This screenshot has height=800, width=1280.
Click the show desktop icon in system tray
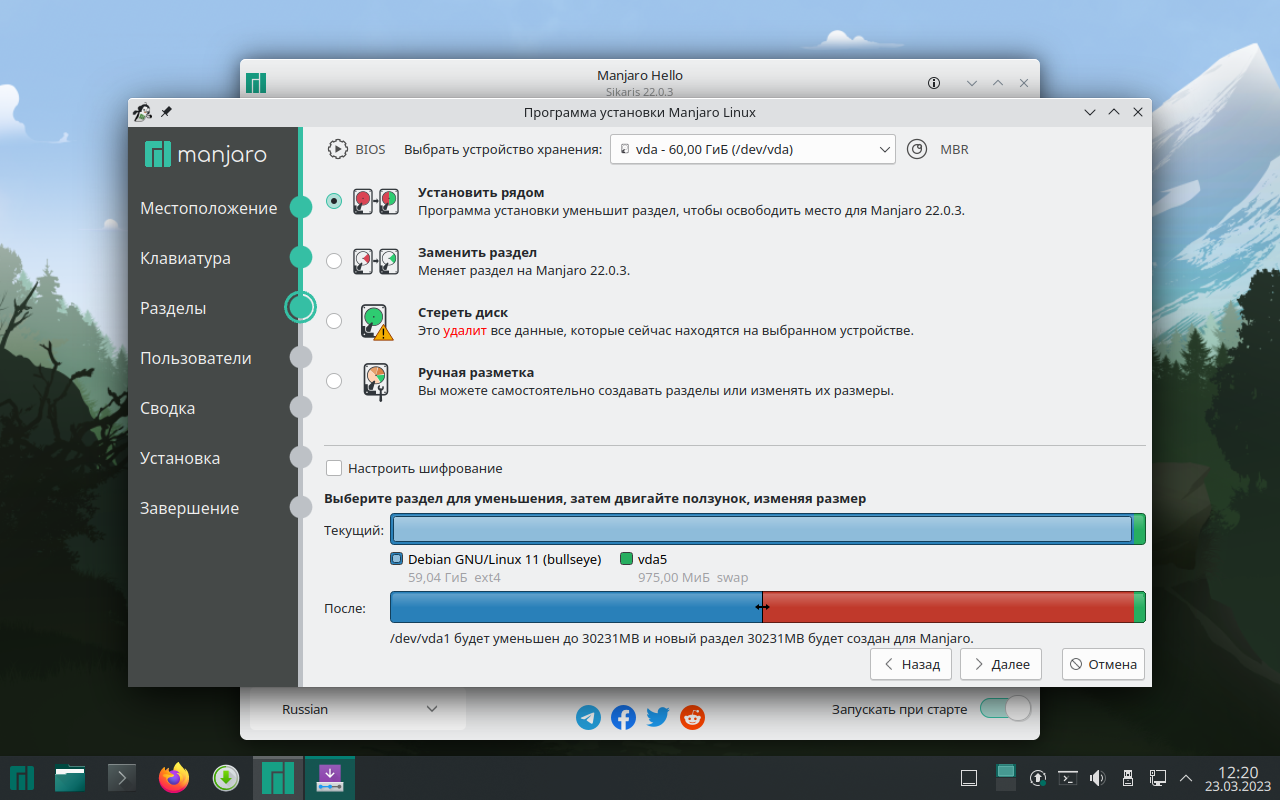click(968, 778)
